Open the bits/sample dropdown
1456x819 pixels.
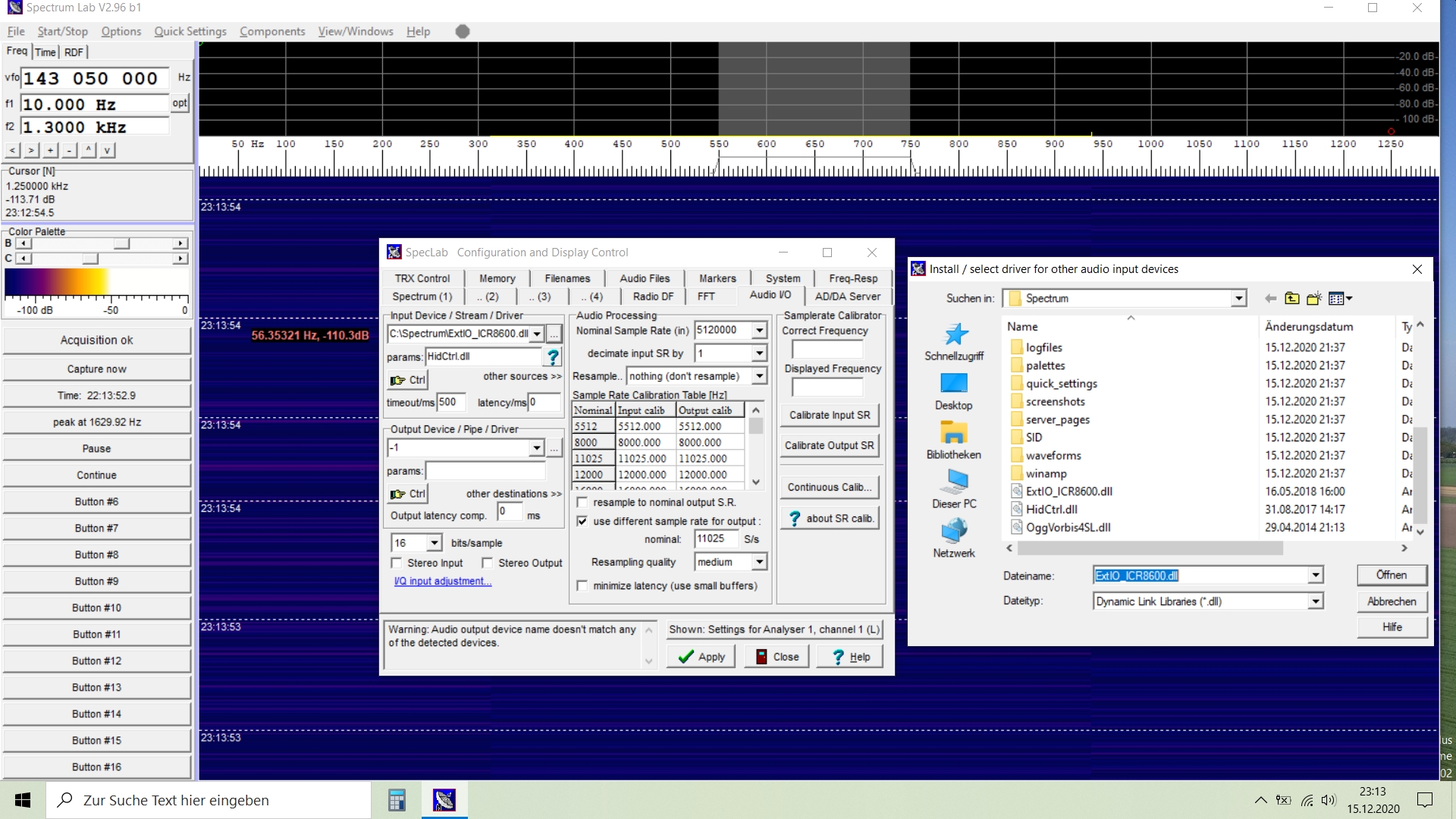[435, 543]
